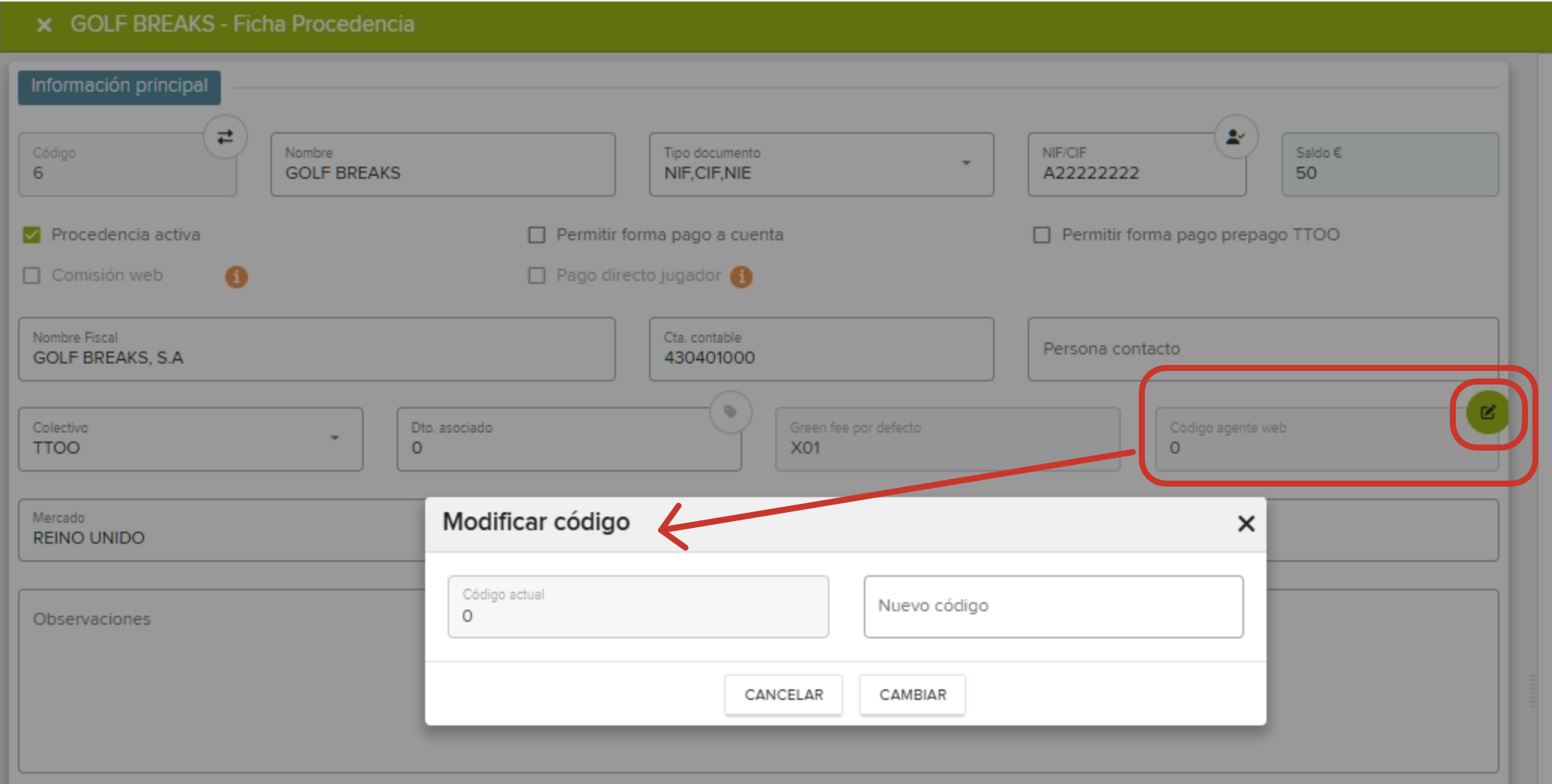
Task: Click the Código field showing 6
Action: [128, 164]
